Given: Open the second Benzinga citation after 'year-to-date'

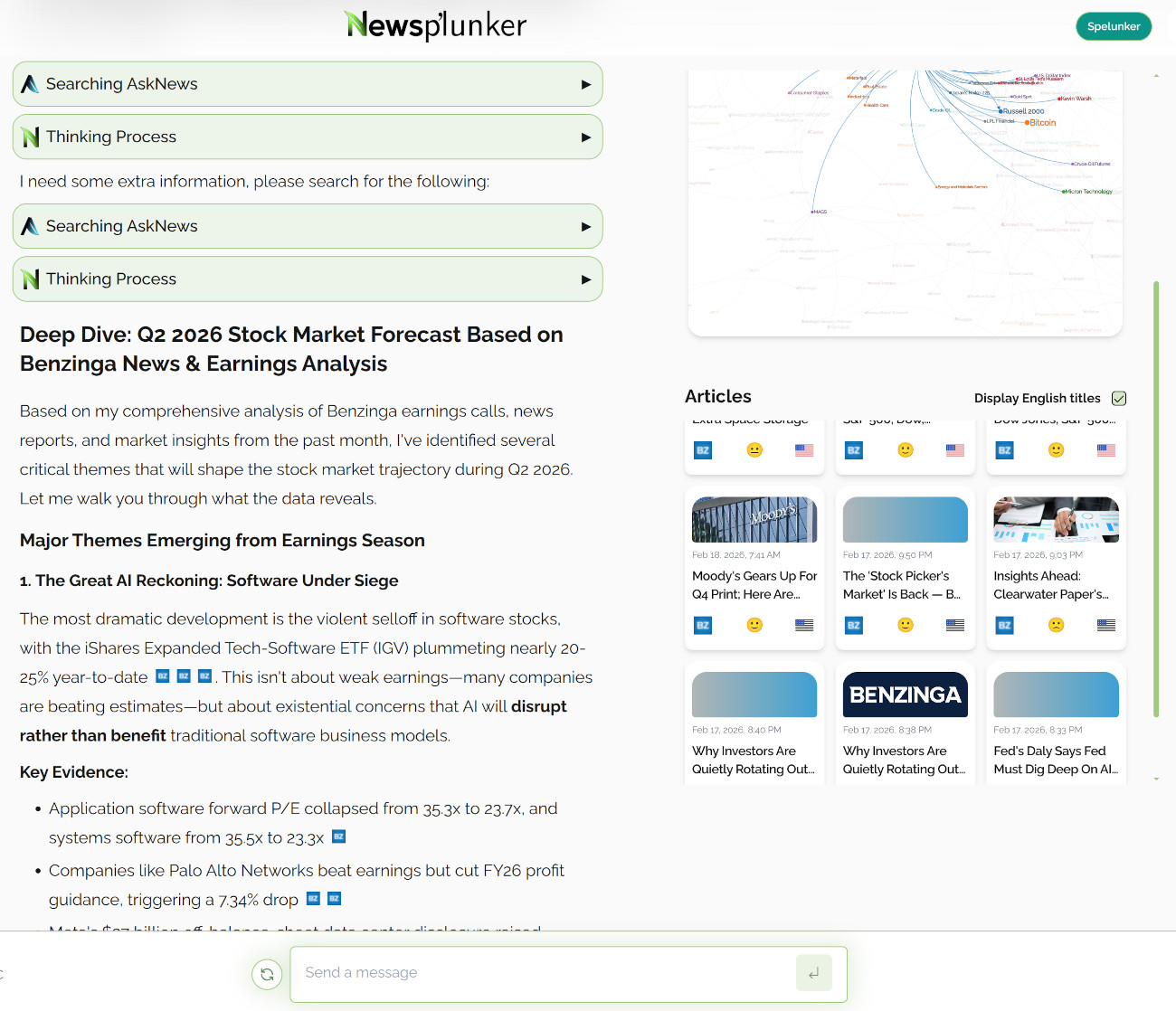Looking at the screenshot, I should point(184,676).
